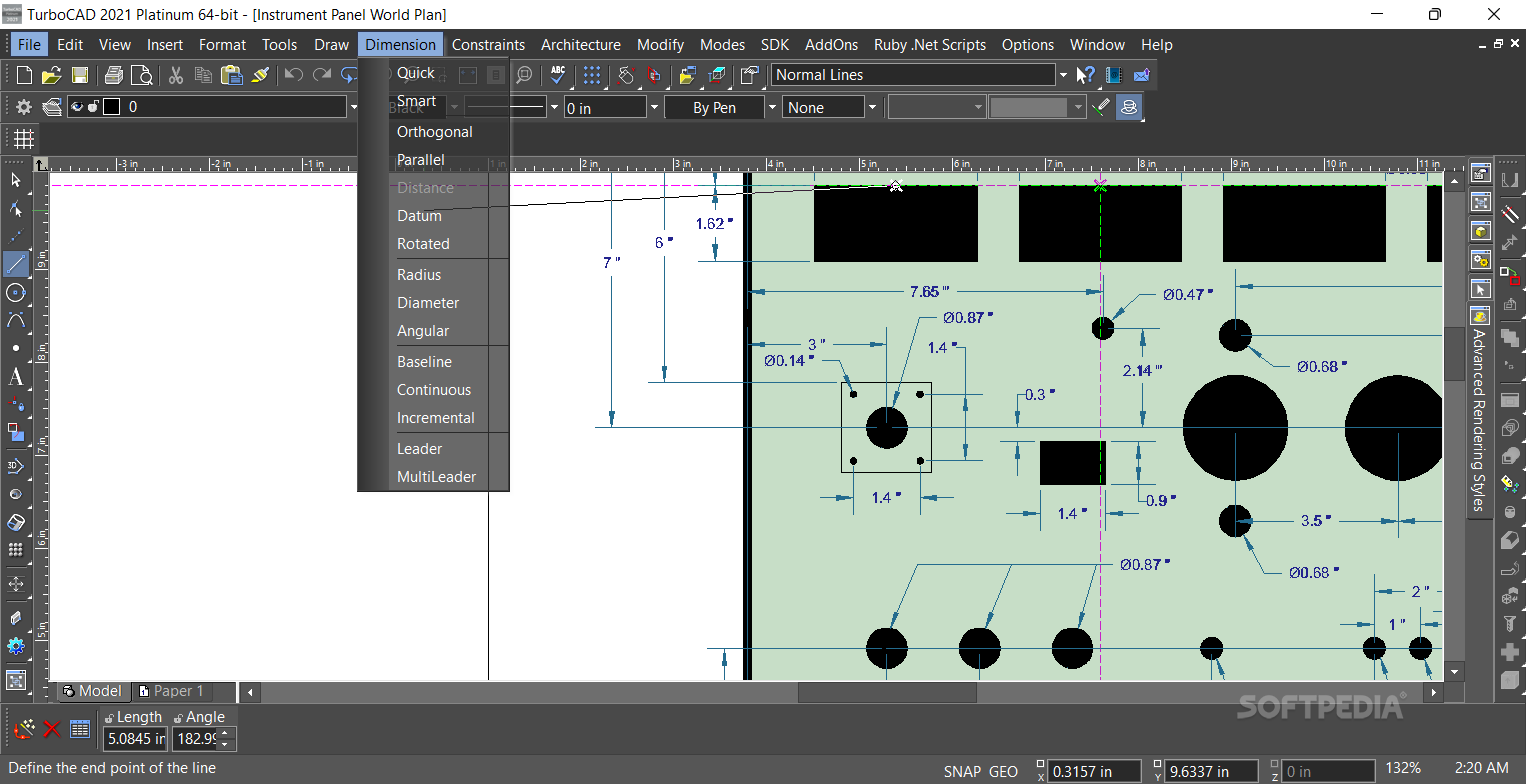Click the format painter brush icon
The width and height of the screenshot is (1526, 784).
coord(260,75)
